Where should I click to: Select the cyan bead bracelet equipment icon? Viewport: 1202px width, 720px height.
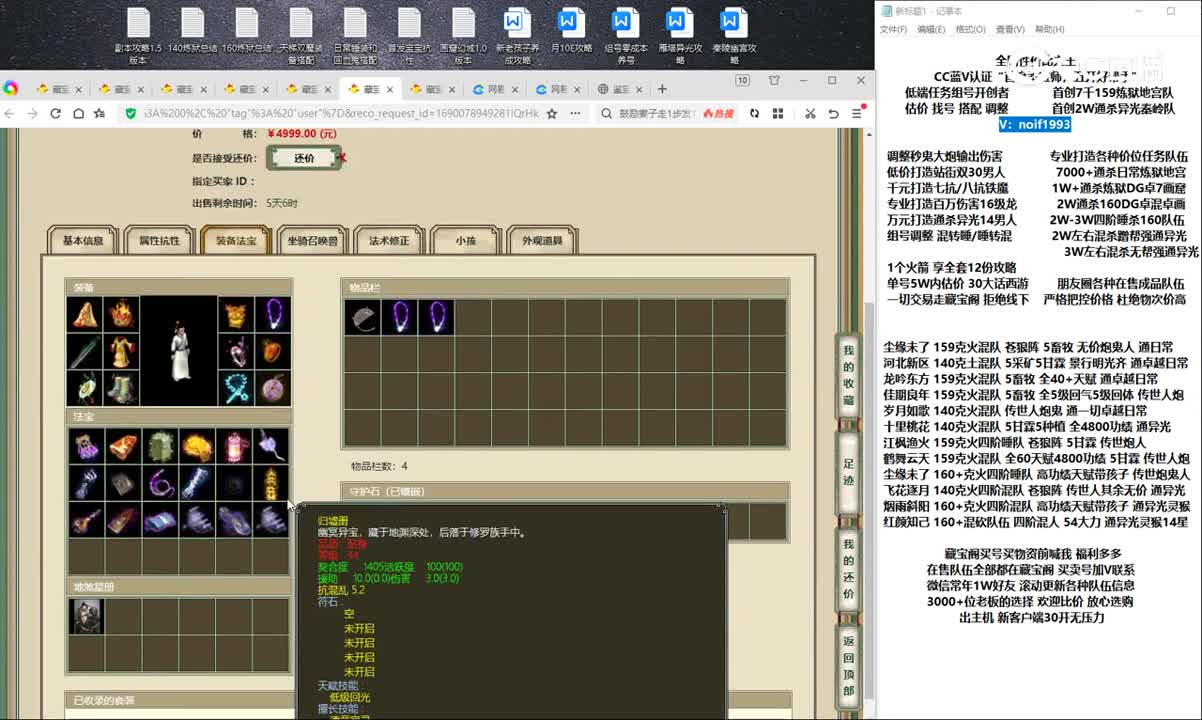tap(235, 388)
